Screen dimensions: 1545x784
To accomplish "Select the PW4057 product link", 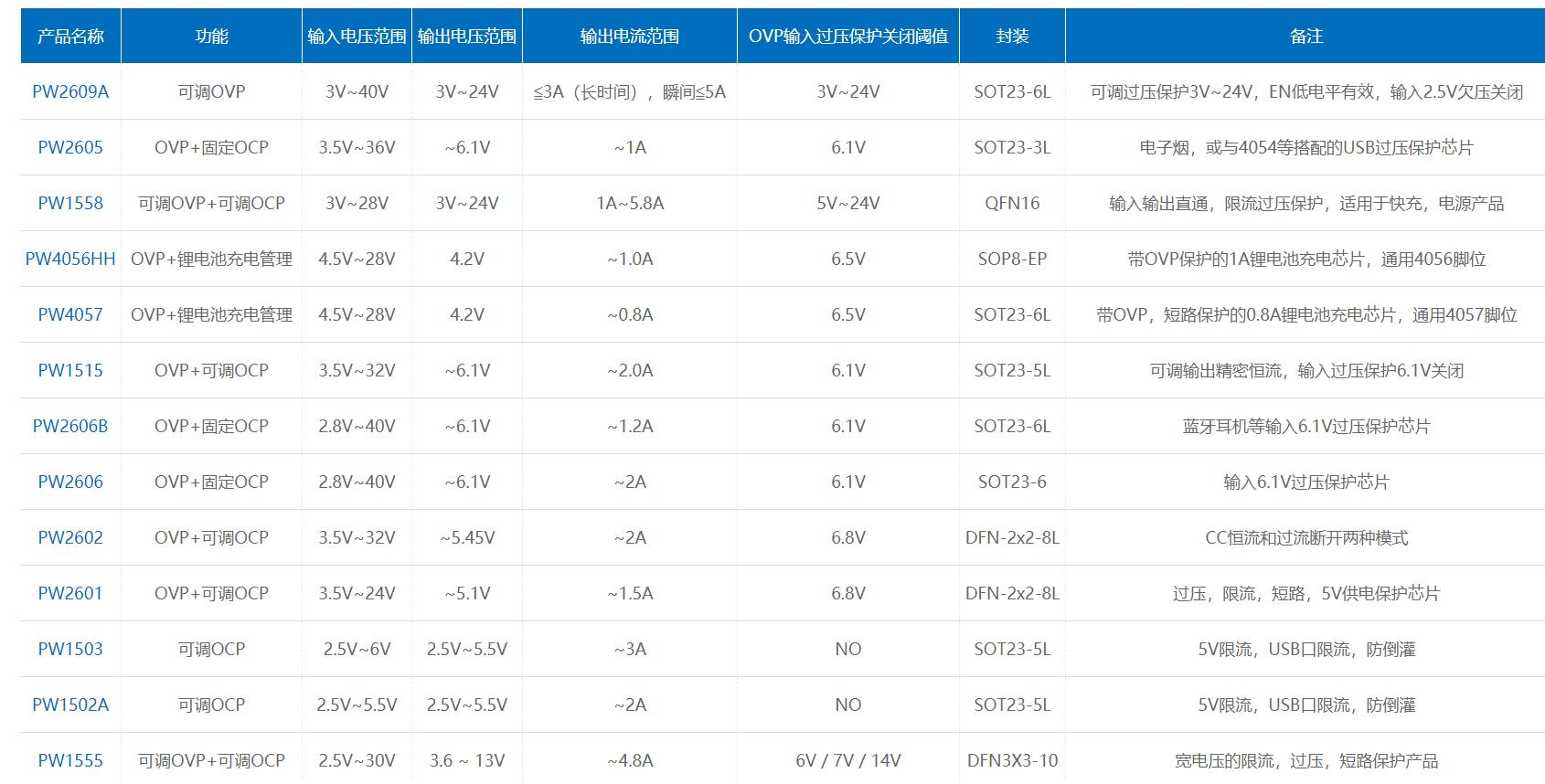I will [70, 314].
